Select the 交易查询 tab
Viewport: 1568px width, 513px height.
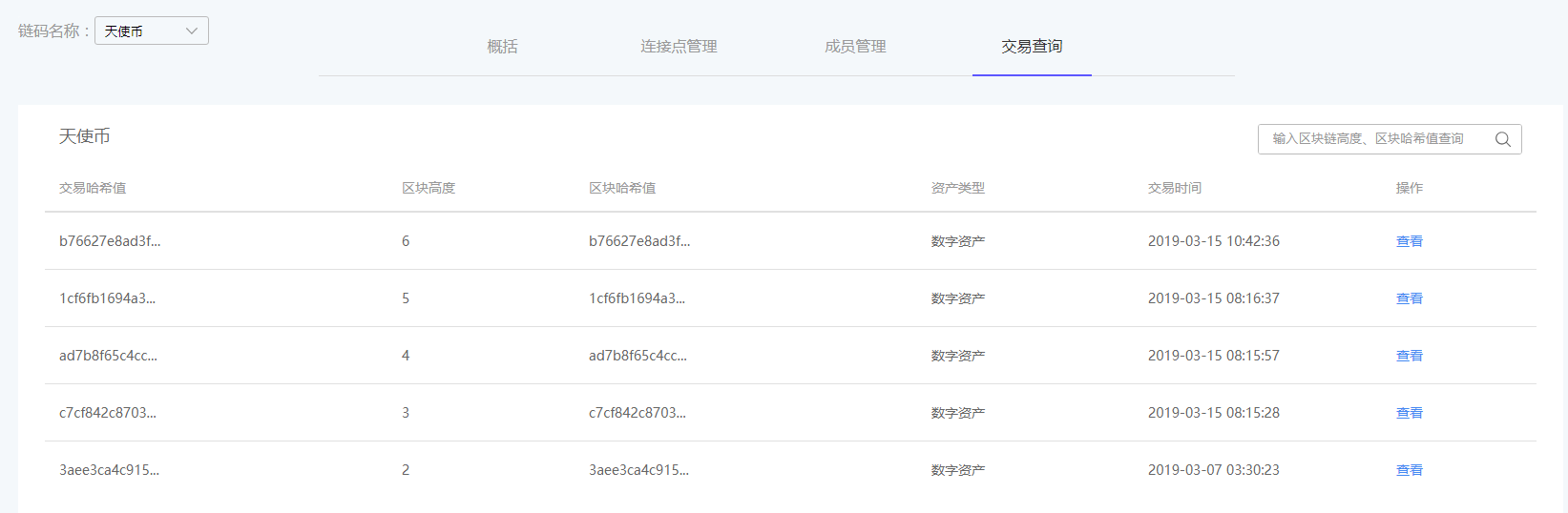[1032, 47]
